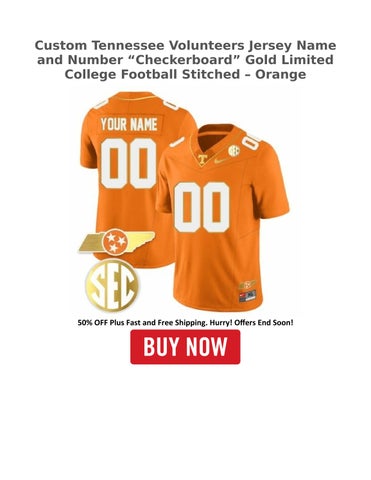Click the Power T logo on collar
Image resolution: width=371 pixels, height=480 pixels.
click(201, 159)
